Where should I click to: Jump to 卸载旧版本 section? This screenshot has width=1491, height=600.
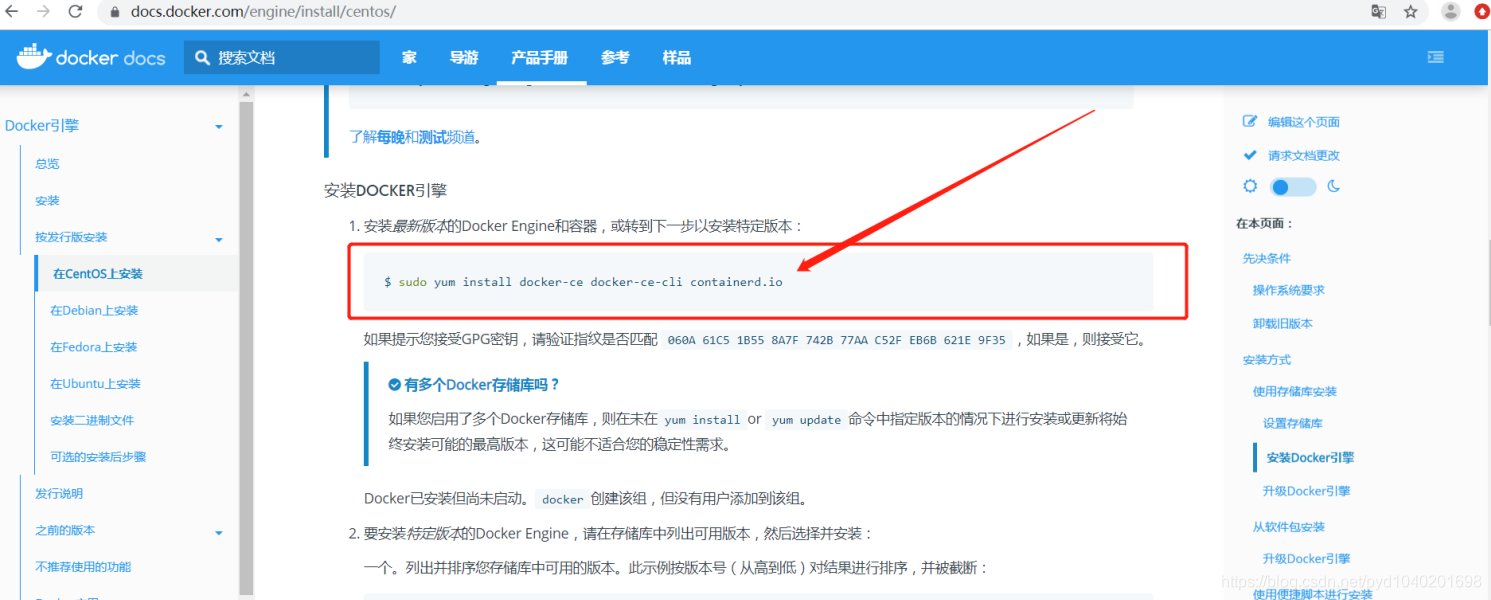point(1283,324)
